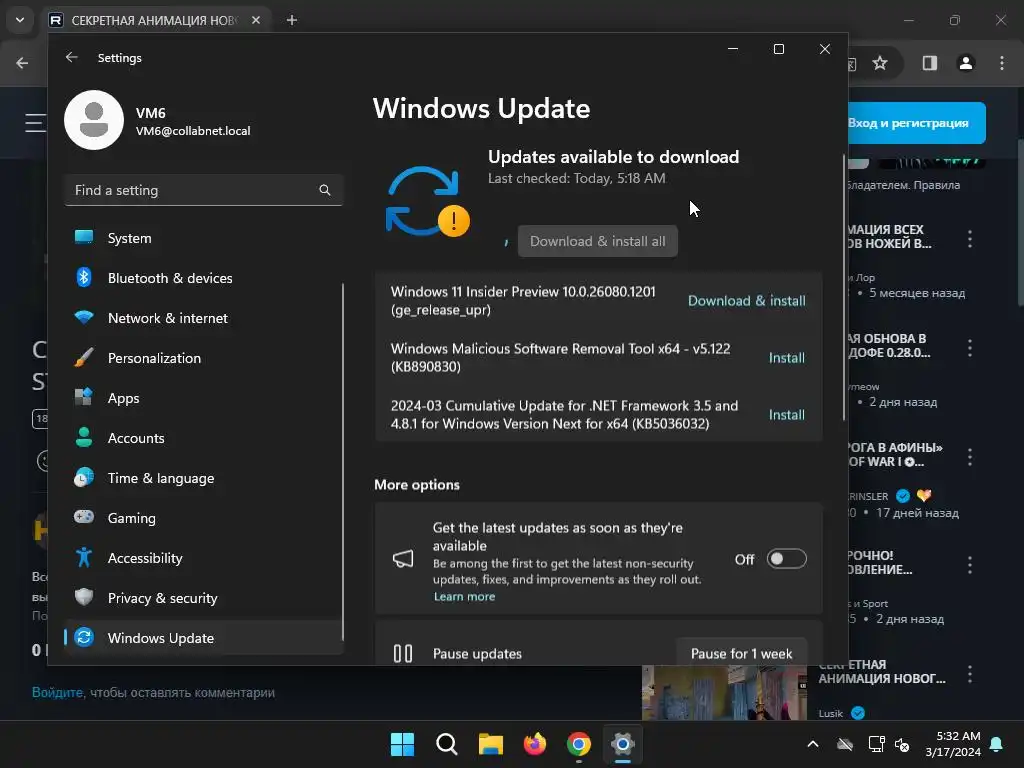This screenshot has width=1024, height=768.
Task: Open browser page hamburger menu
Action: [x=35, y=123]
